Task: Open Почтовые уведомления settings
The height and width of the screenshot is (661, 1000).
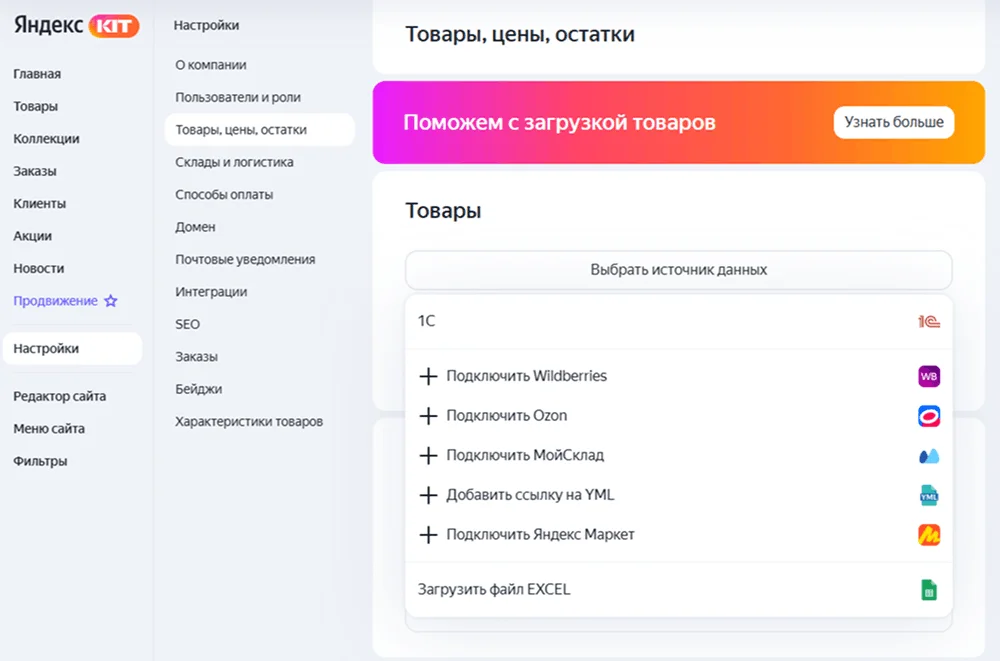Action: tap(246, 260)
